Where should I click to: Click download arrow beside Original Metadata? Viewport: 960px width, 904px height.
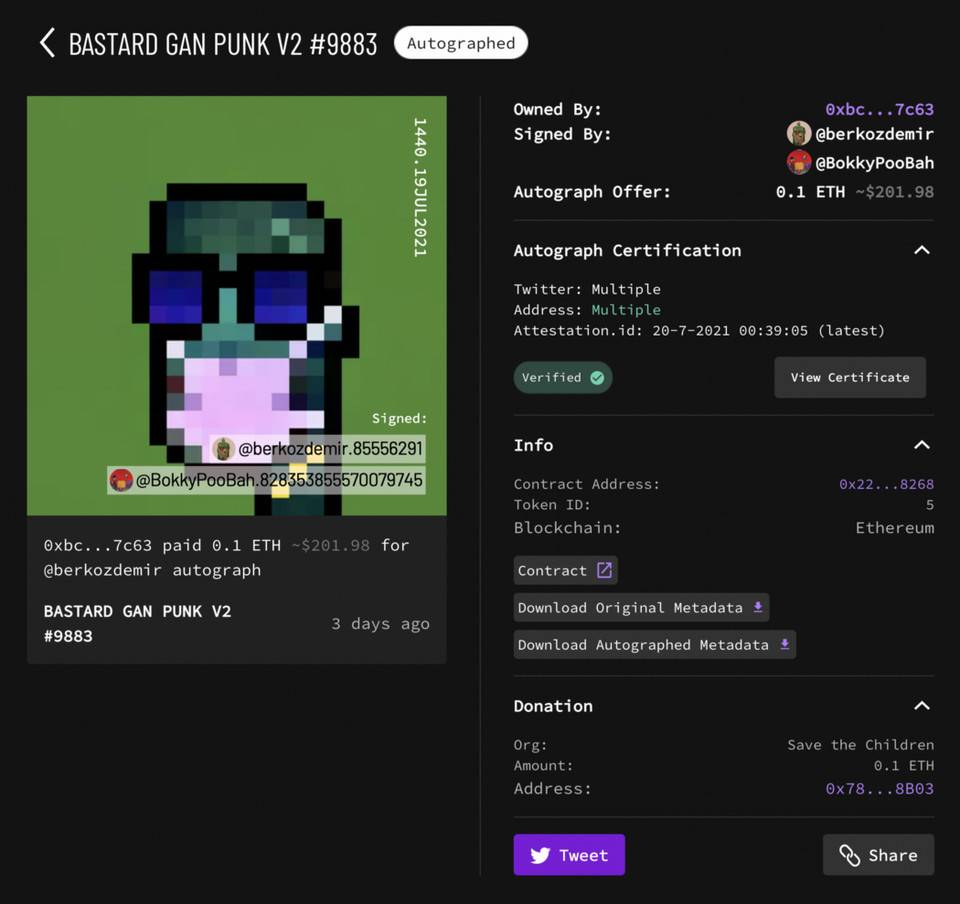tap(758, 607)
